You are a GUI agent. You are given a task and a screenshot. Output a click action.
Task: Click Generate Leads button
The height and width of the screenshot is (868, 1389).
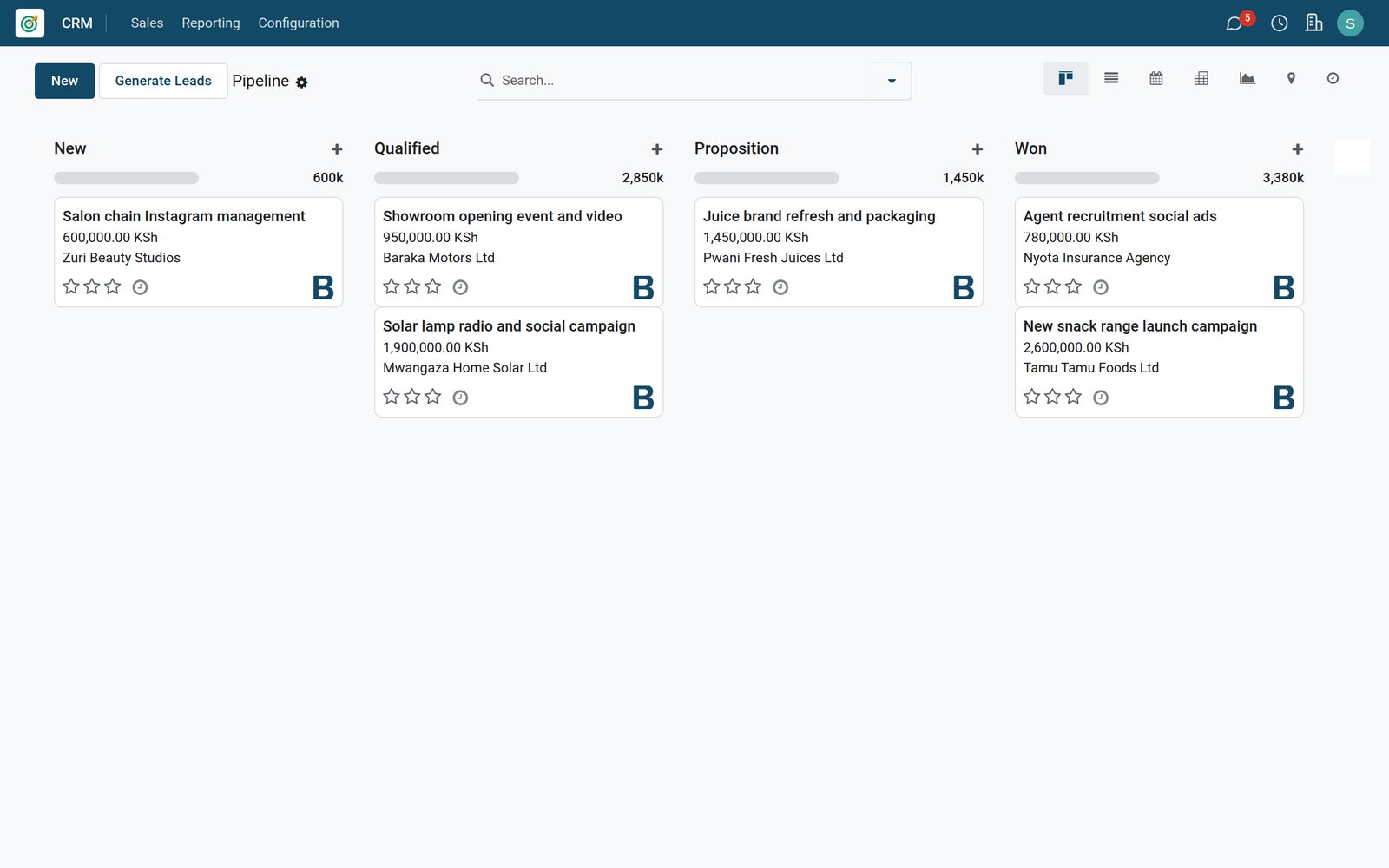163,81
